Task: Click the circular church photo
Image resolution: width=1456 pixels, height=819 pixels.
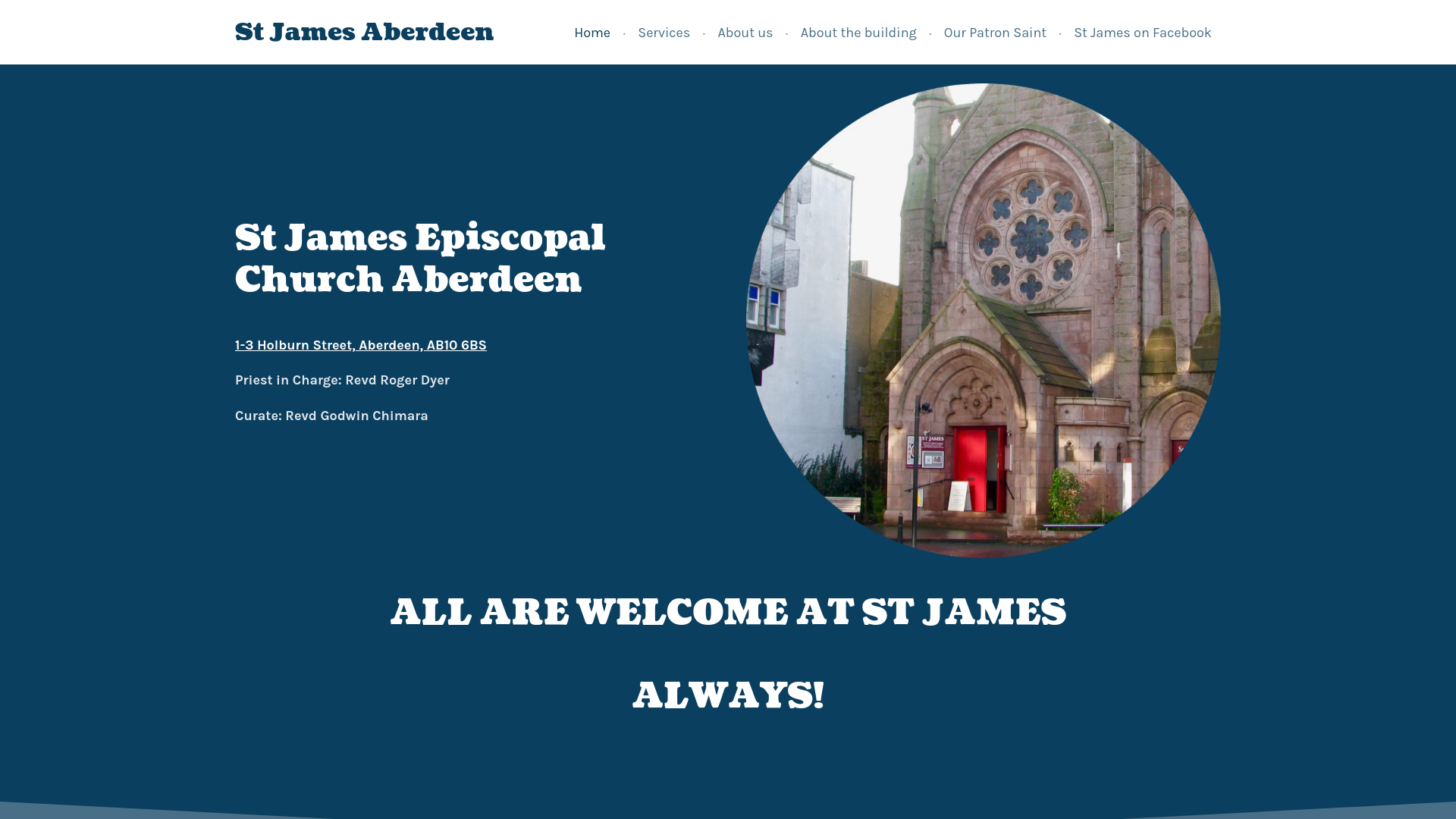Action: click(984, 321)
